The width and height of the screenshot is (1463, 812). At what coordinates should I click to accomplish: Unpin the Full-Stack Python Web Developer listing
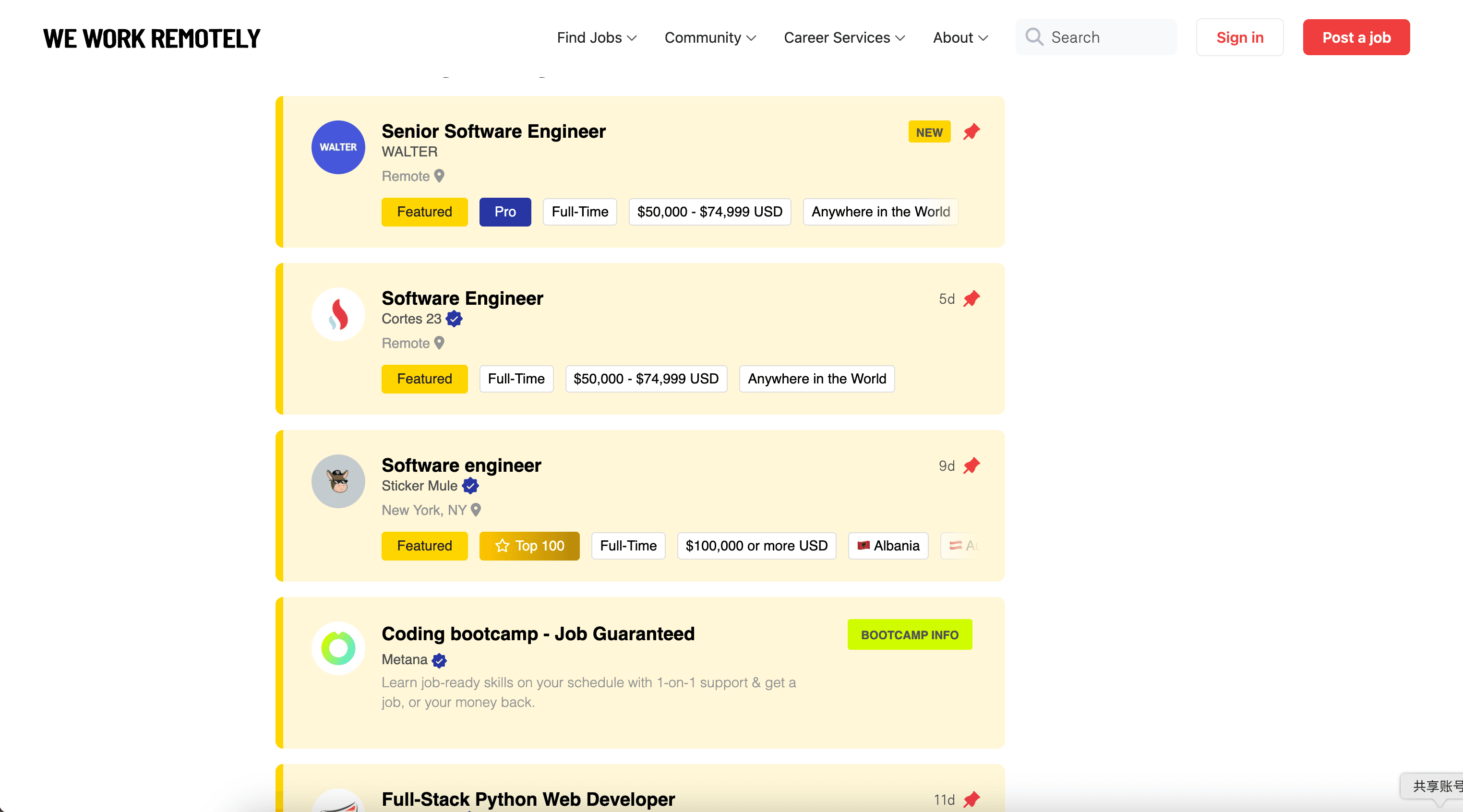pyautogui.click(x=972, y=800)
